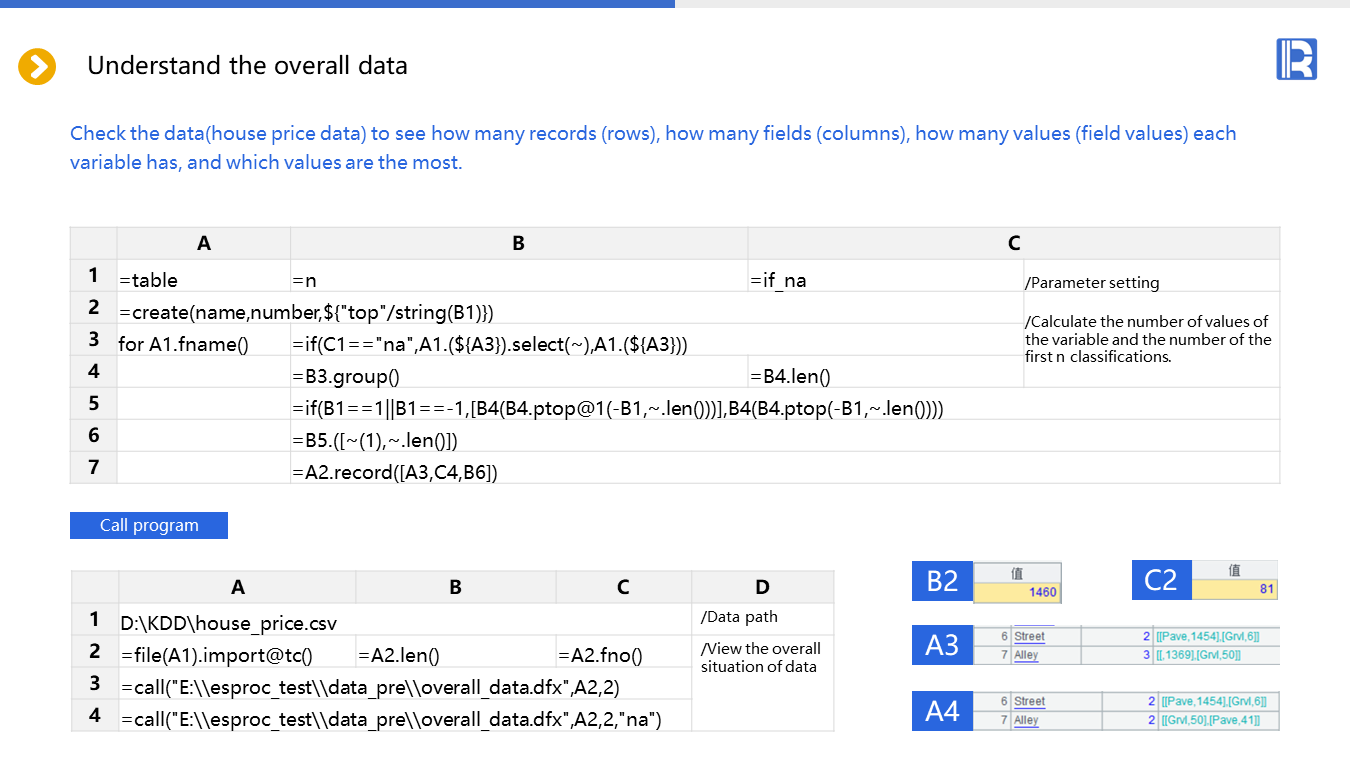The height and width of the screenshot is (759, 1350).
Task: Click the blue A4 label box
Action: (x=942, y=711)
